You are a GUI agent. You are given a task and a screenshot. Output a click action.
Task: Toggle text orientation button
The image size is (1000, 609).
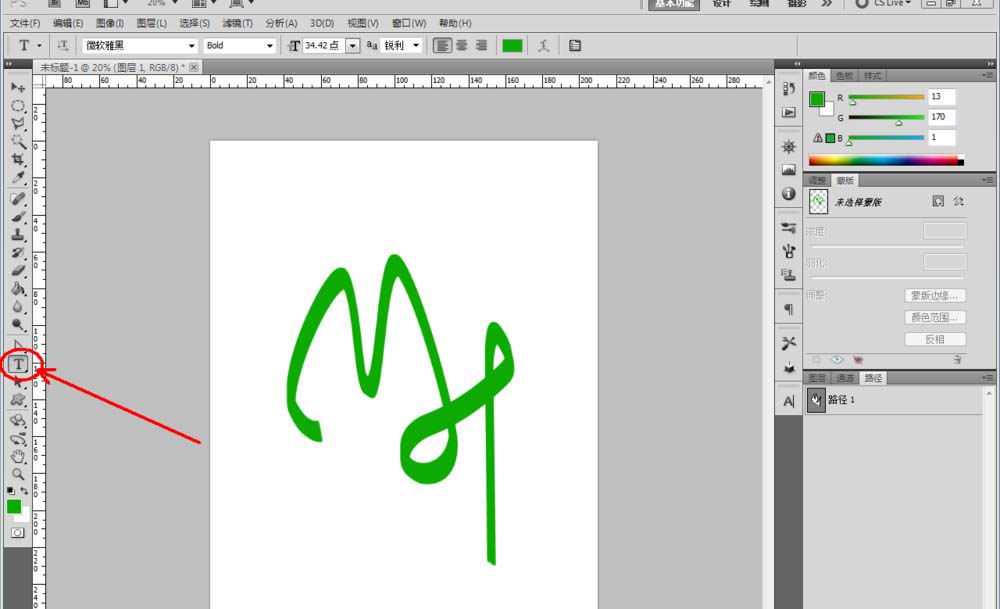point(62,45)
